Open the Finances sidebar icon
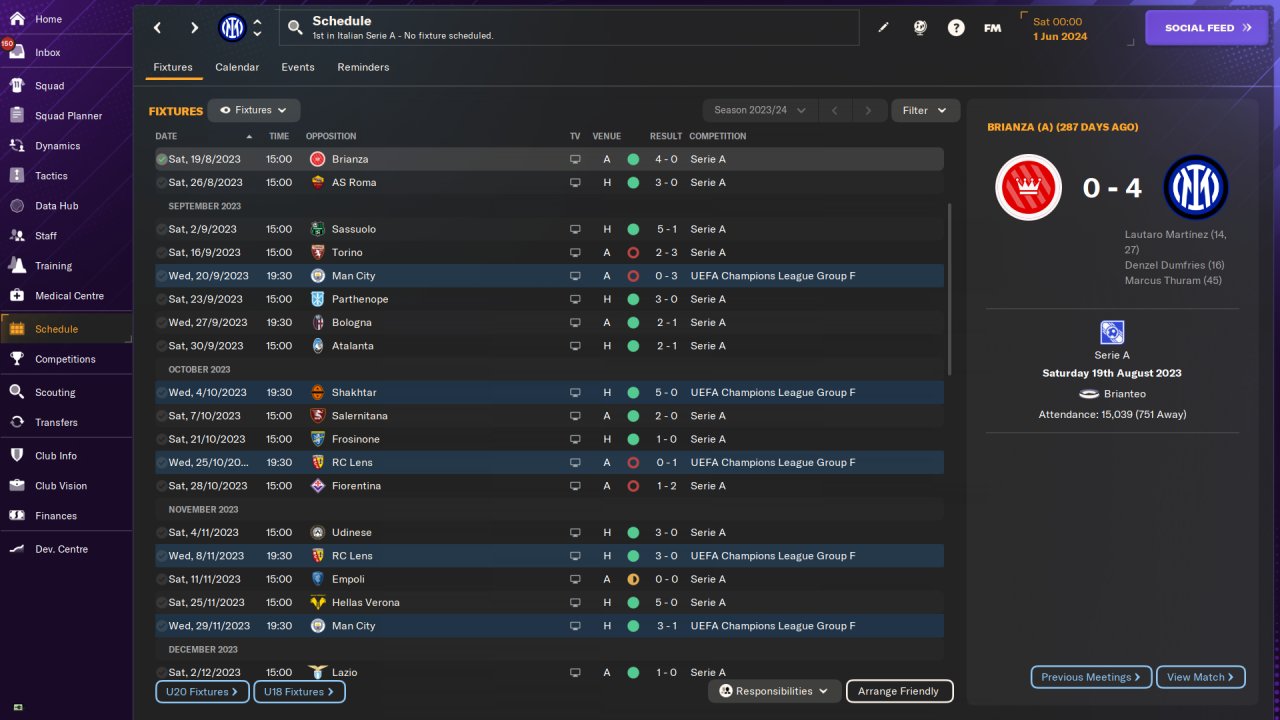The image size is (1280, 720). pos(16,516)
